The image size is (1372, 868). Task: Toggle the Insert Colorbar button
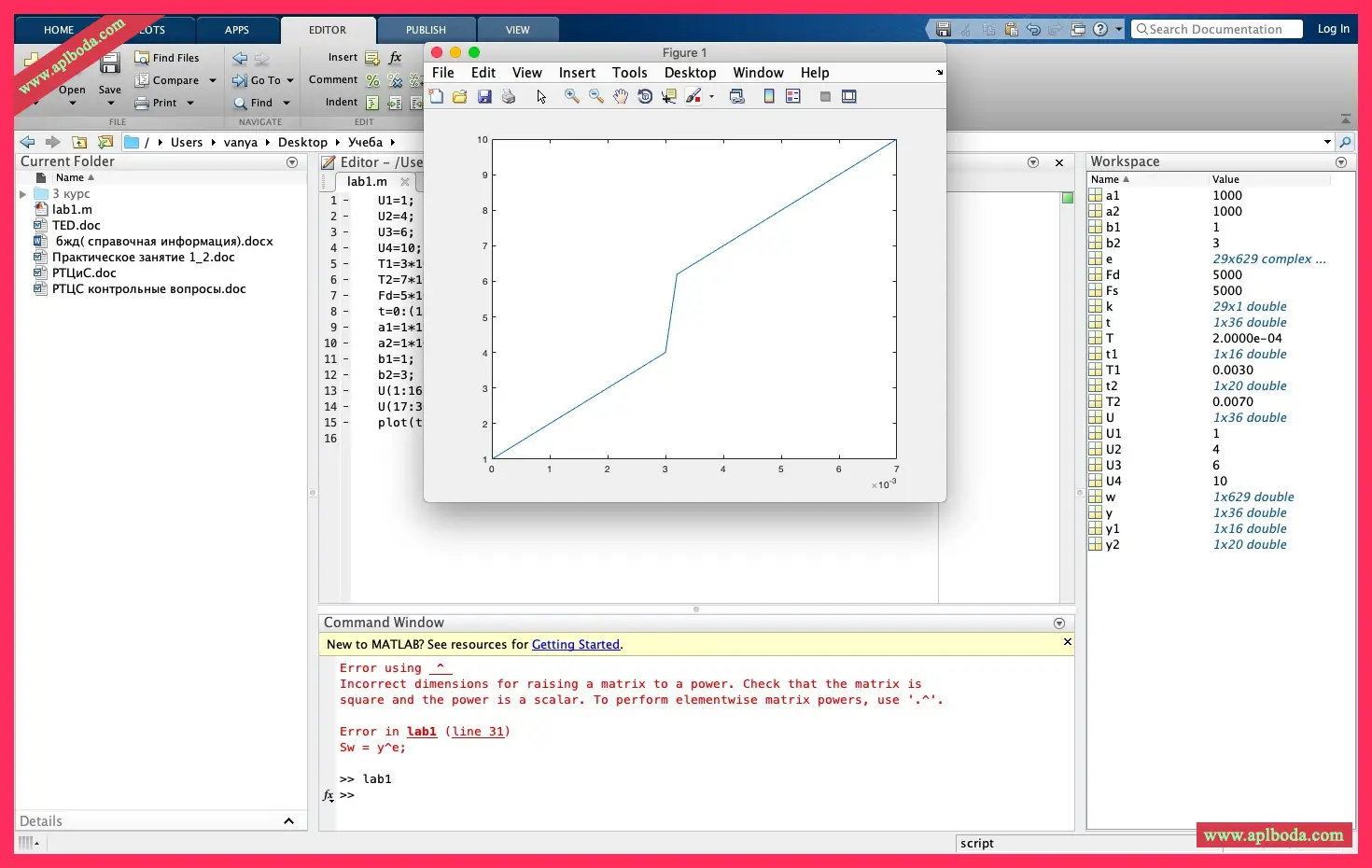(769, 96)
